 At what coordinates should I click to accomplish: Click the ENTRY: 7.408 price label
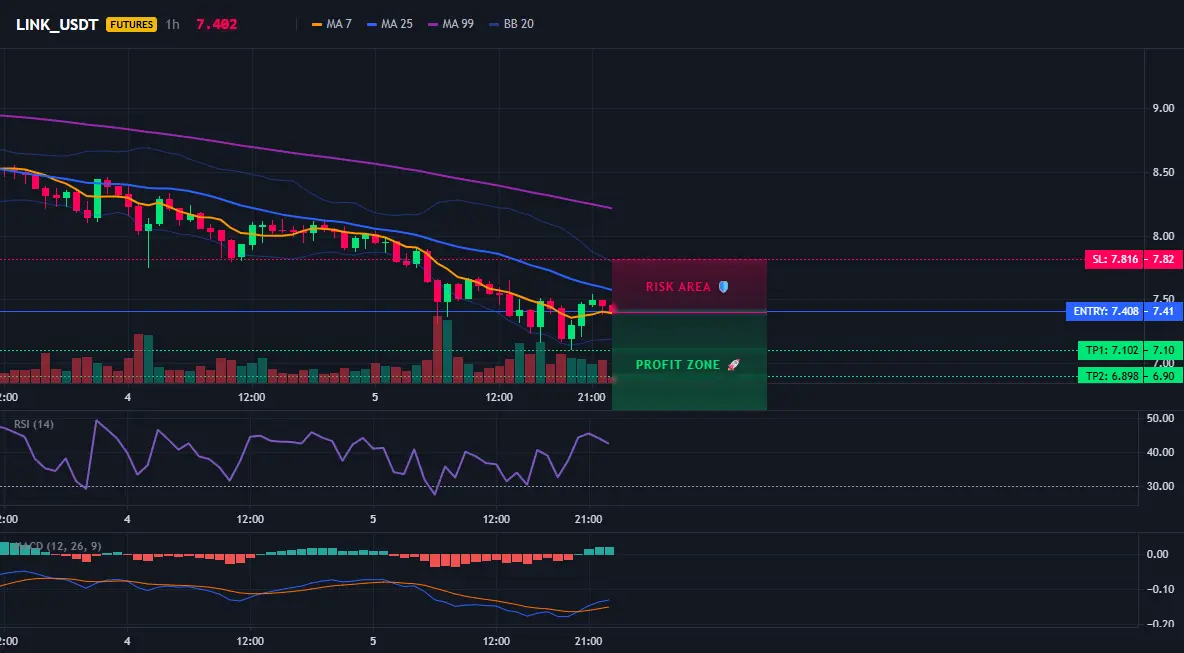1104,311
